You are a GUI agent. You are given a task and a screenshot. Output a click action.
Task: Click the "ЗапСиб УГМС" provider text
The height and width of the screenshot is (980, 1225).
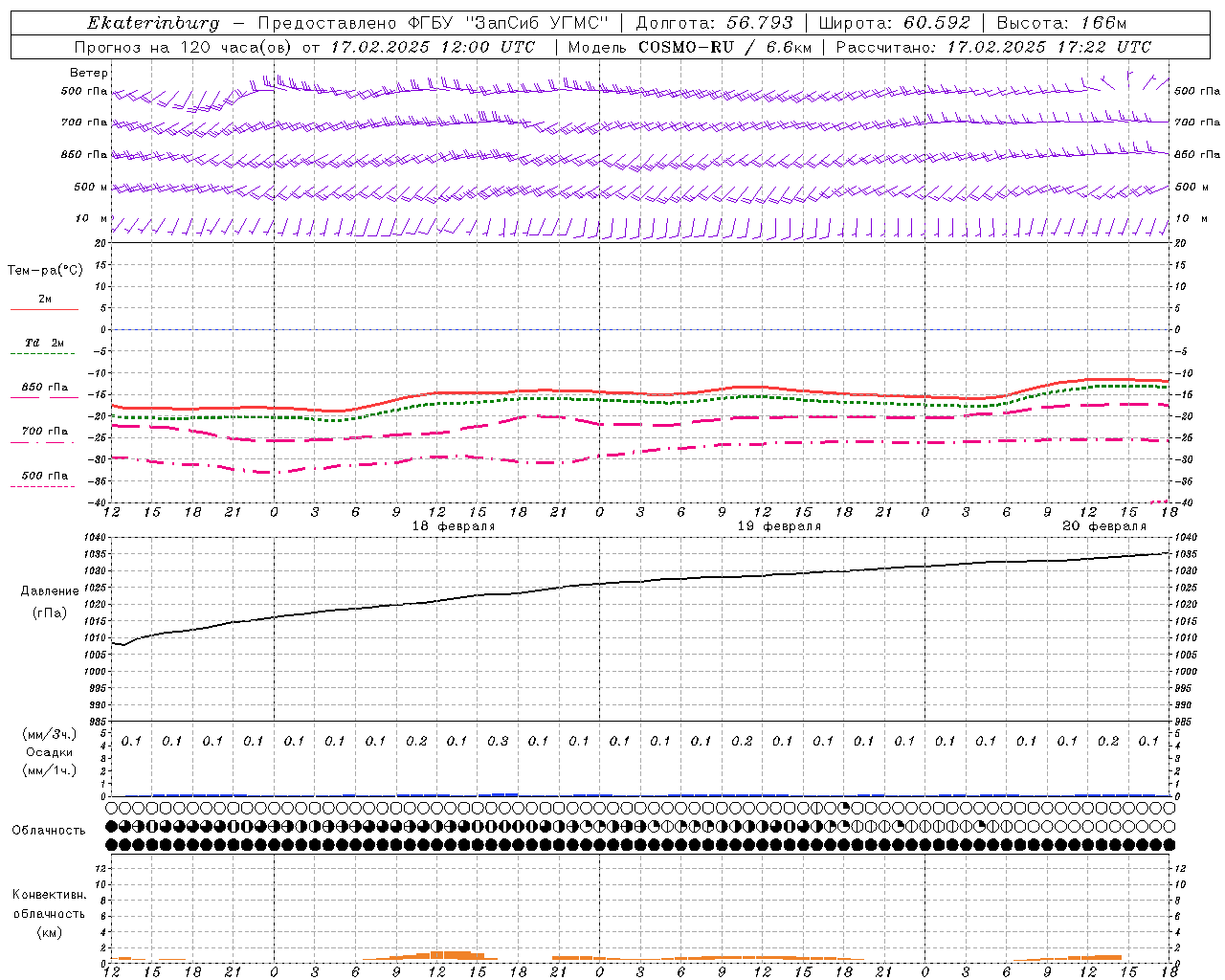click(x=536, y=23)
